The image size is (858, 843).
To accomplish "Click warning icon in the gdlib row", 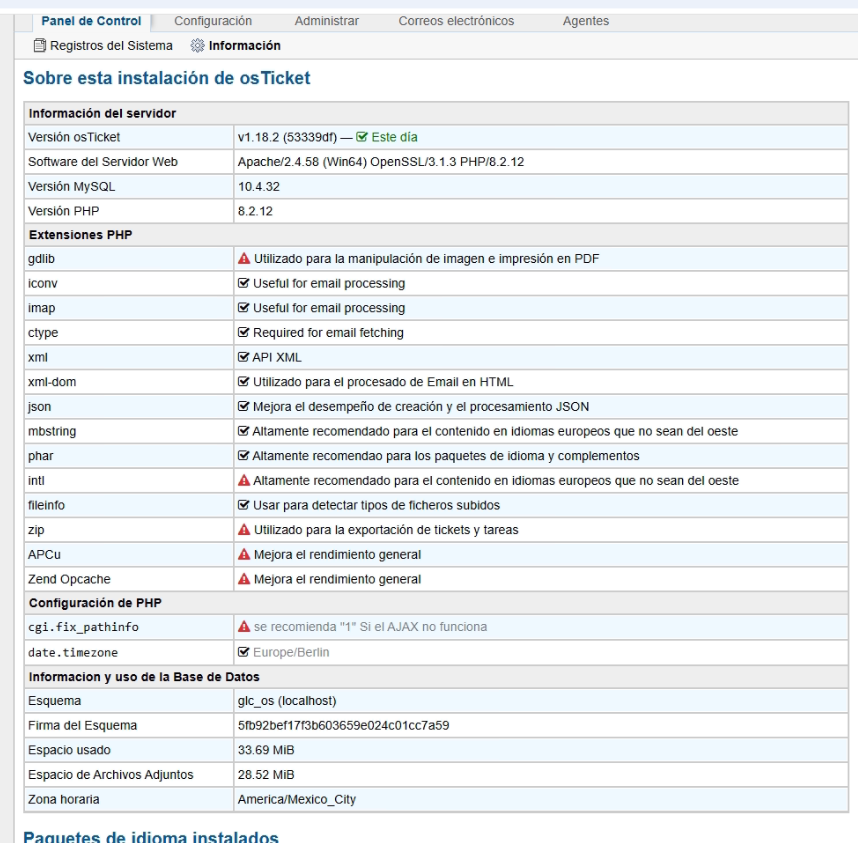I will (x=244, y=259).
